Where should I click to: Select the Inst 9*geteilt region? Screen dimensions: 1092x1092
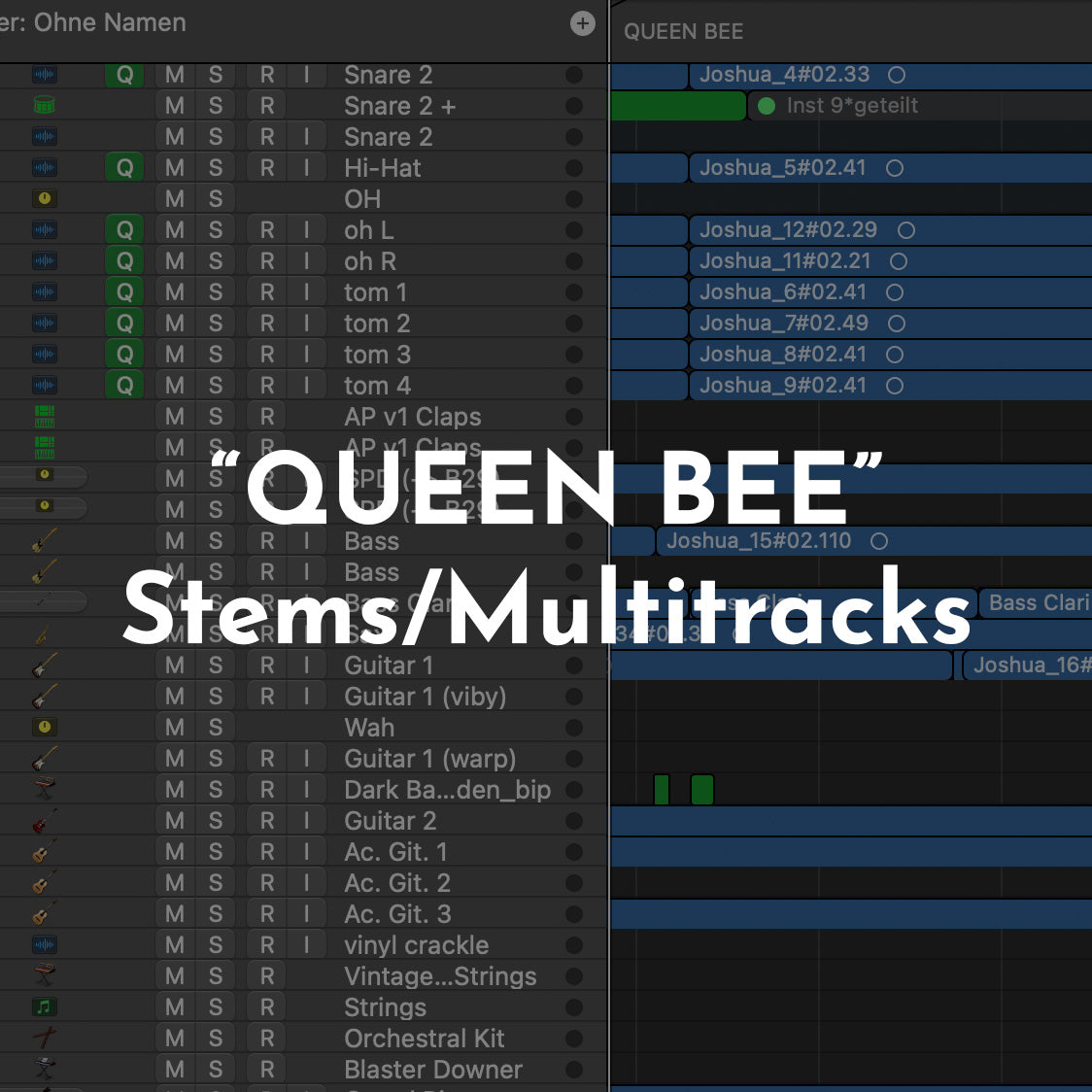pos(852,106)
